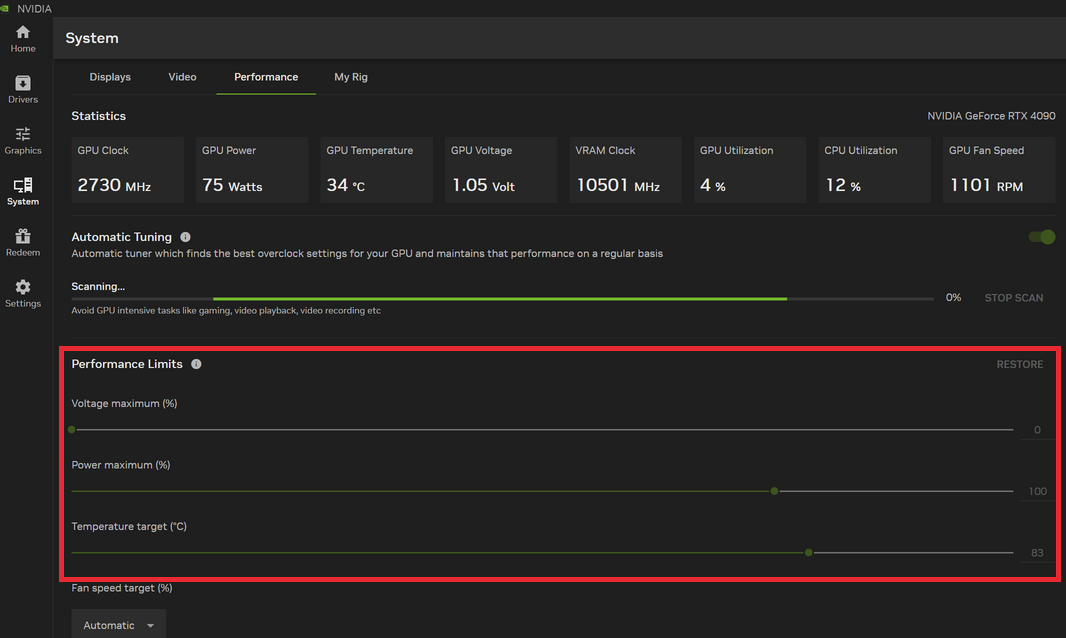1066x638 pixels.
Task: Select the Performance tab
Action: (266, 77)
